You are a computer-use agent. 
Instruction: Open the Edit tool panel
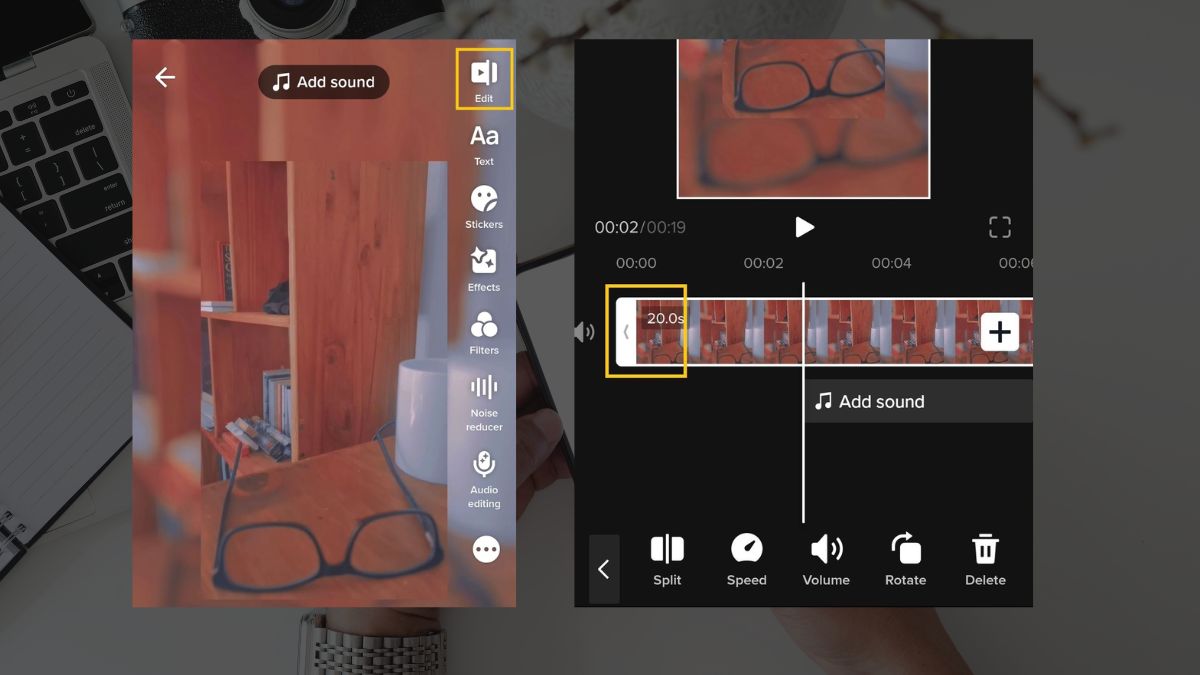[x=484, y=77]
